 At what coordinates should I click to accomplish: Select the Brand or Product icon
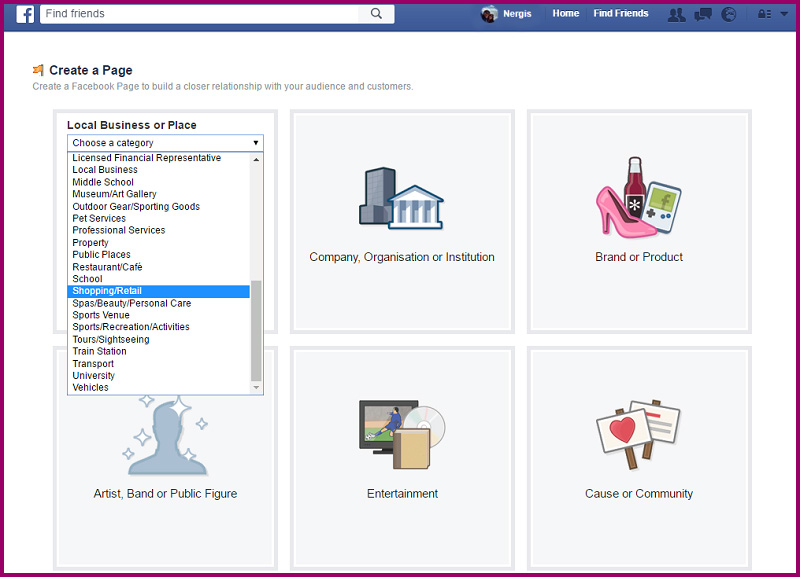click(x=639, y=197)
